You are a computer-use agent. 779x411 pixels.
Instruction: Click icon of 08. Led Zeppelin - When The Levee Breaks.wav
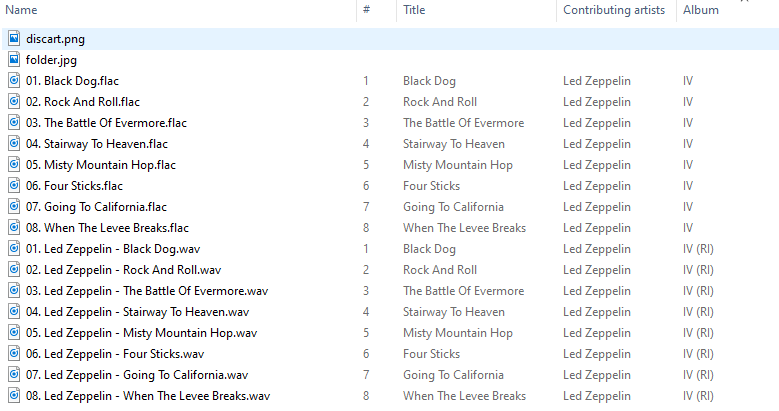[14, 396]
